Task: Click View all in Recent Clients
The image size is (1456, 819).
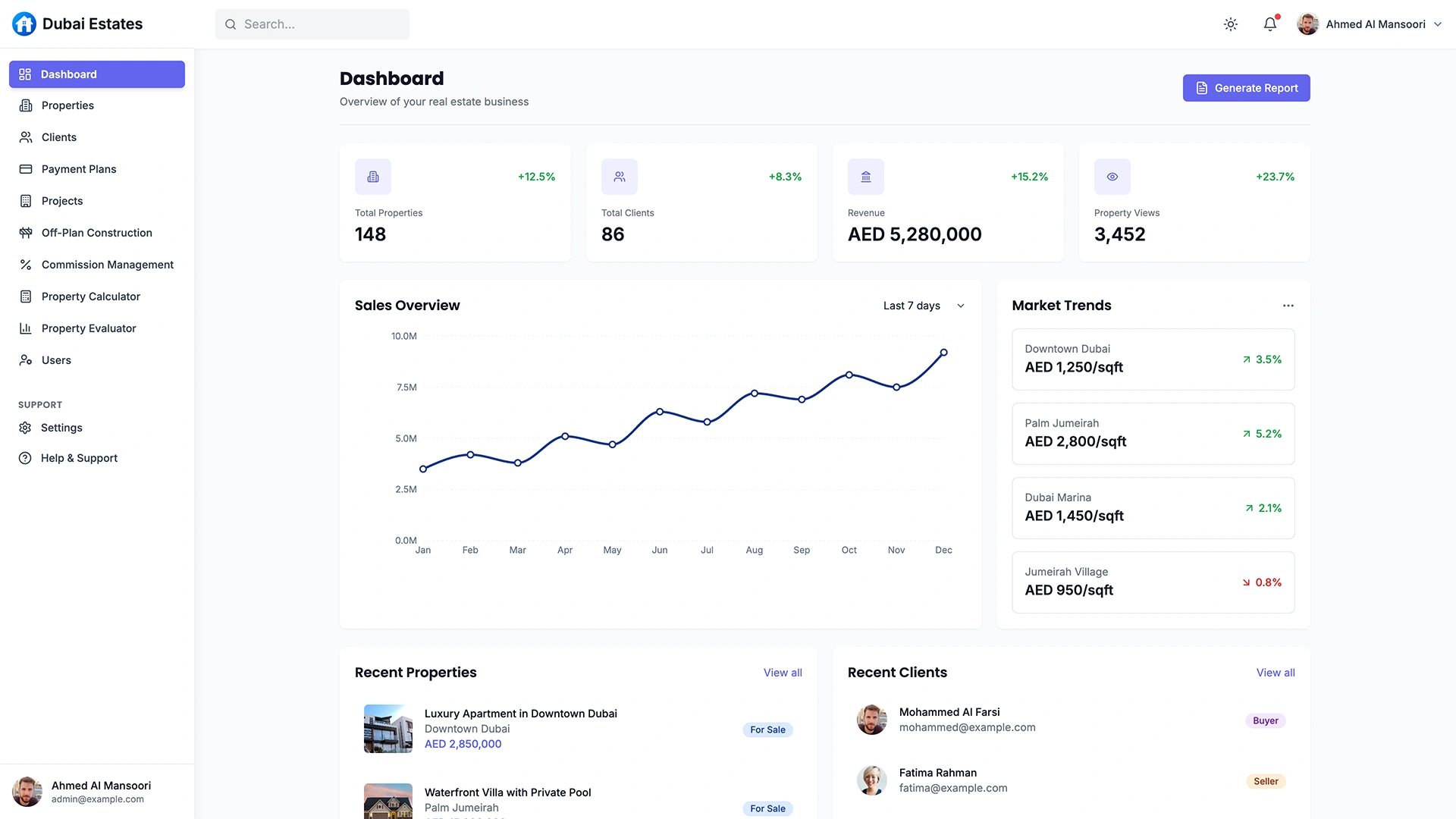Action: tap(1276, 673)
